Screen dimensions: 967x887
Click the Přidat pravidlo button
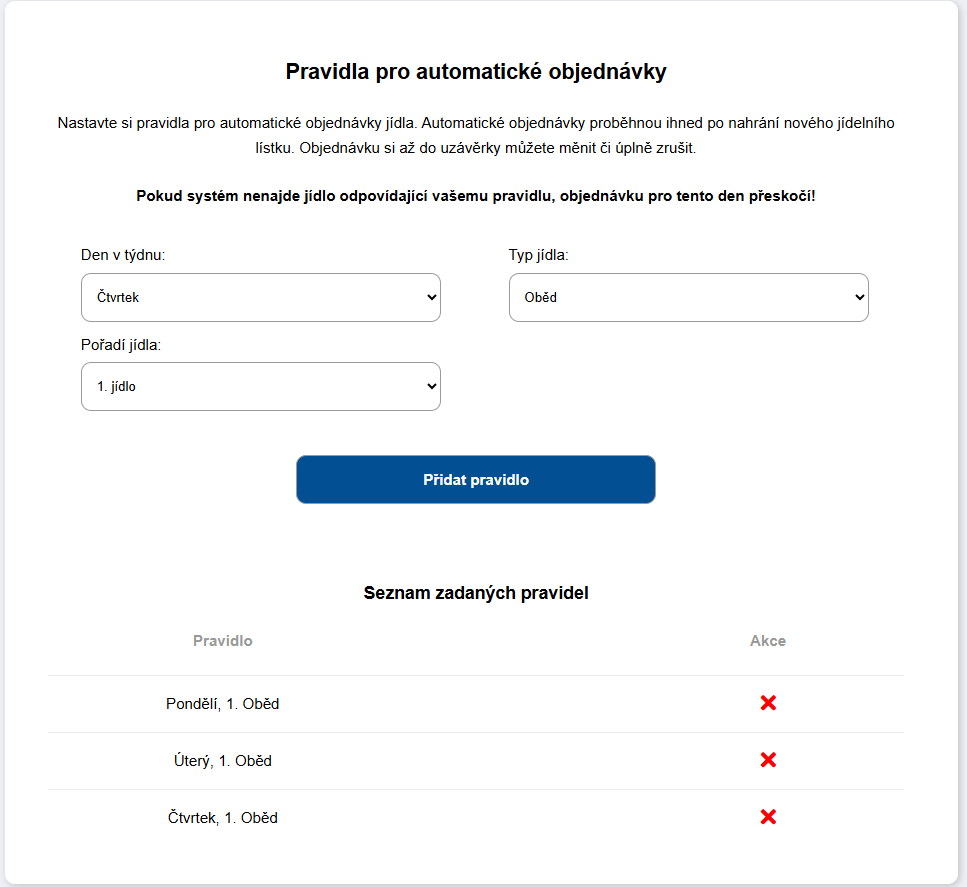click(476, 480)
